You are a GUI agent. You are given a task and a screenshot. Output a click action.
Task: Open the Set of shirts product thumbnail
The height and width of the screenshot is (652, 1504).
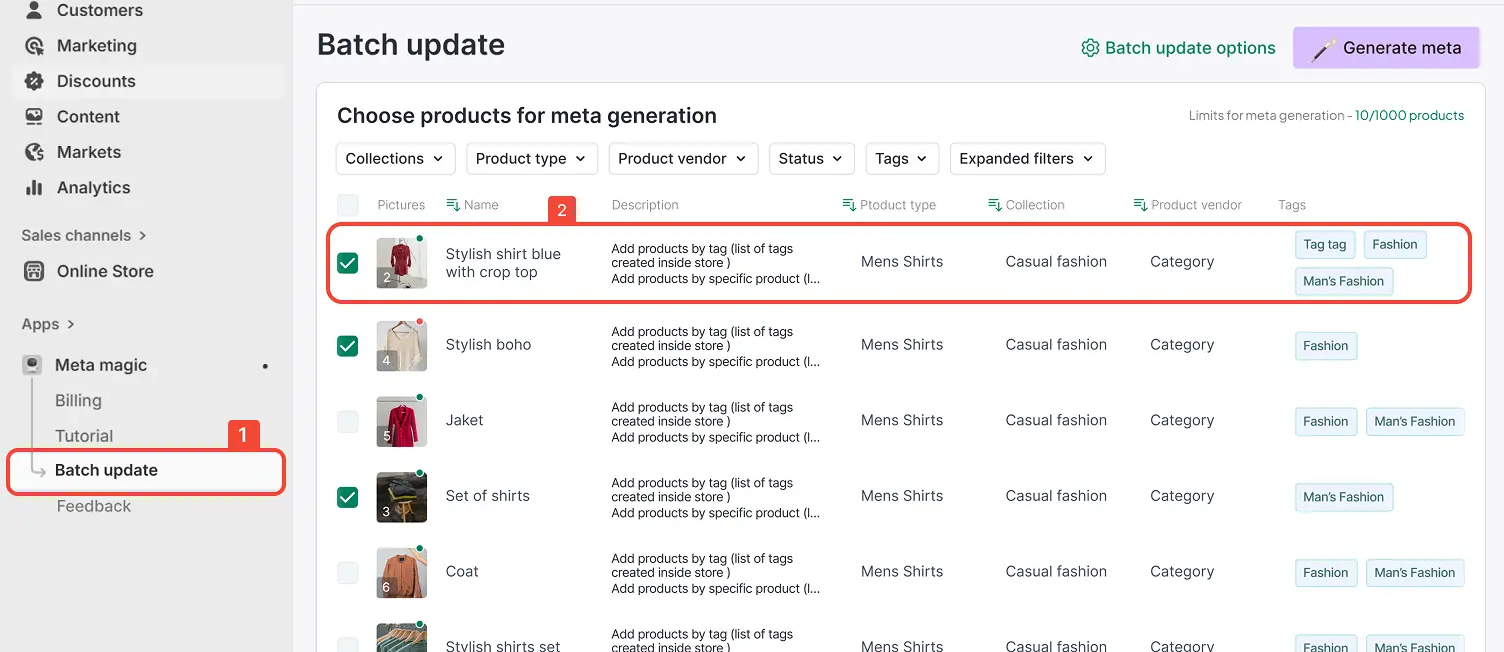(x=401, y=496)
